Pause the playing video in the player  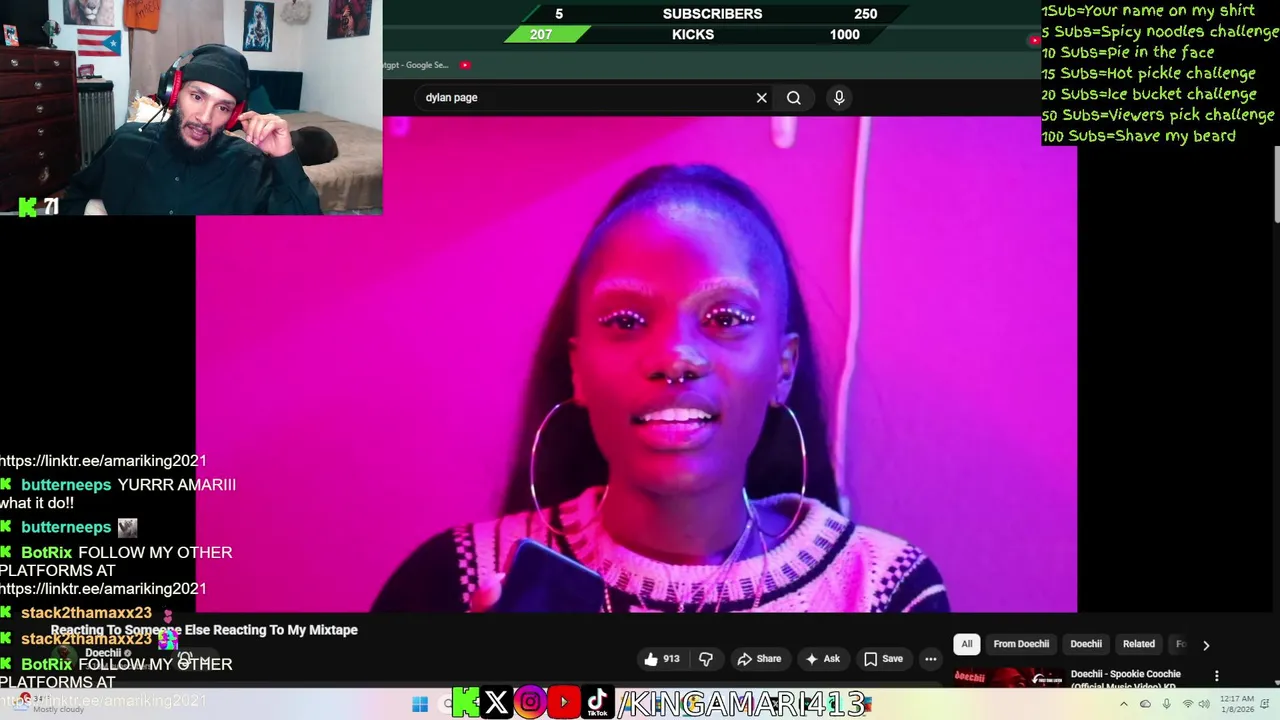[636, 364]
